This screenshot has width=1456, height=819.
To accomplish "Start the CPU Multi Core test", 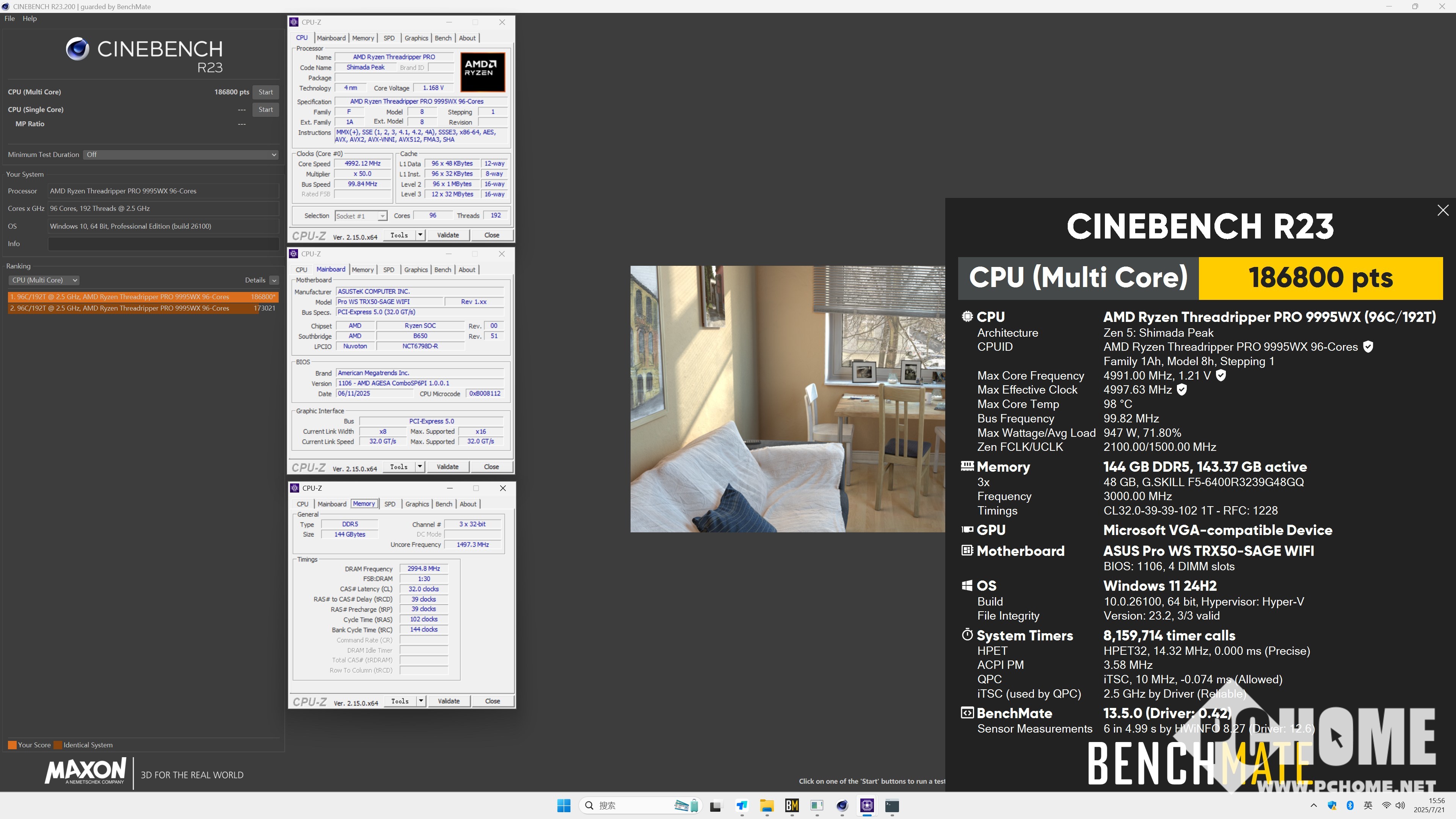I will click(x=265, y=91).
